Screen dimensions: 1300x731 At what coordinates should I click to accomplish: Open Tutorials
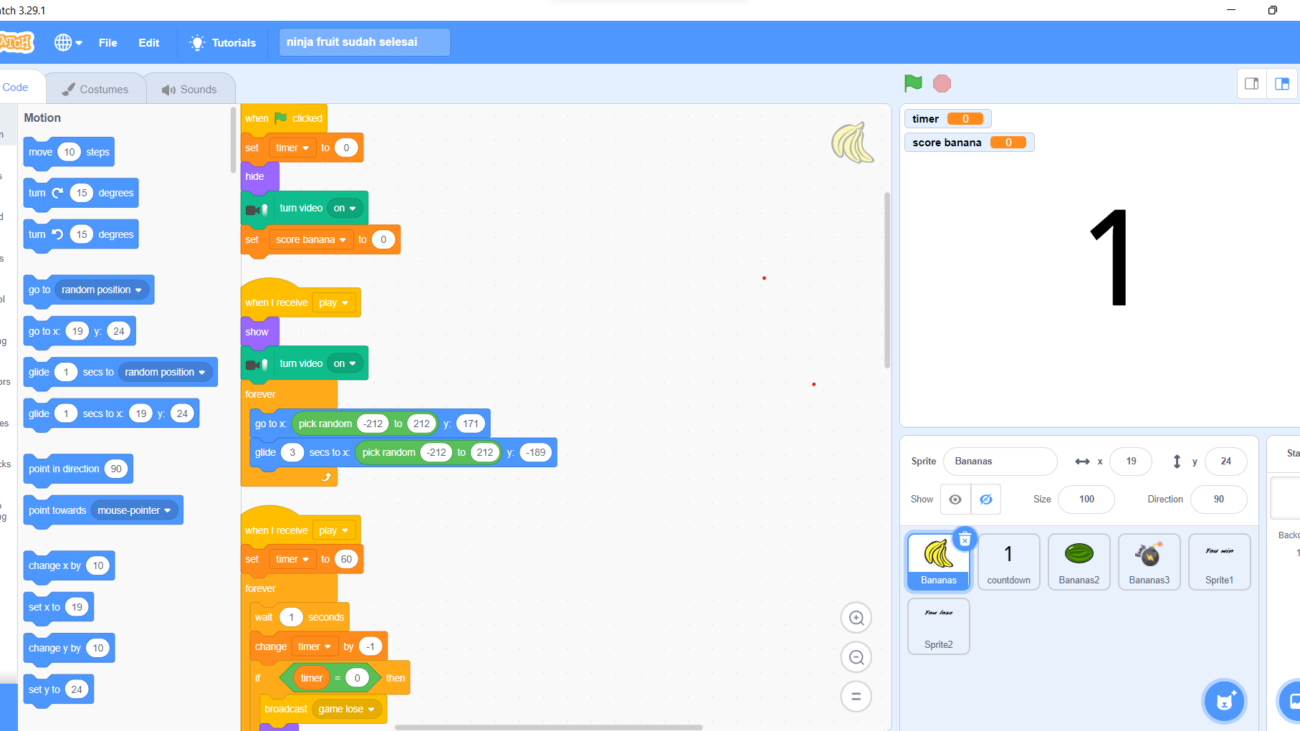click(x=223, y=43)
